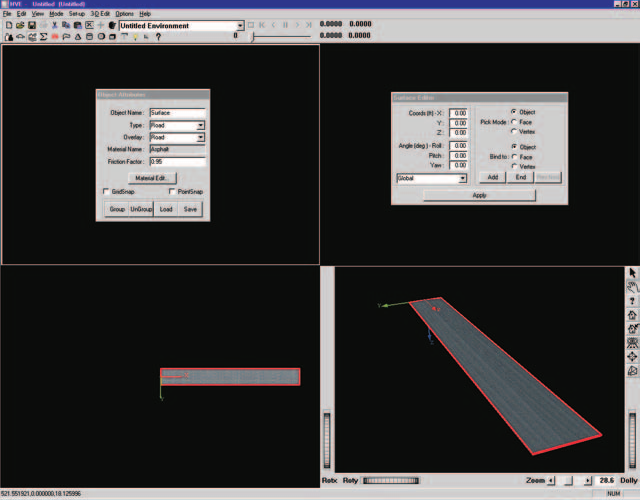Click the Zoom increase arrow button

point(588,480)
